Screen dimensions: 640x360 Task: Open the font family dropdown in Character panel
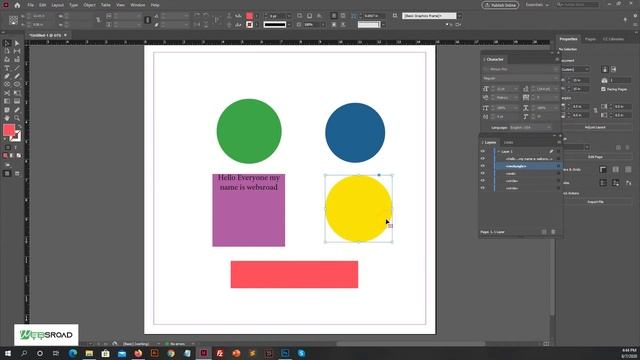(x=556, y=69)
